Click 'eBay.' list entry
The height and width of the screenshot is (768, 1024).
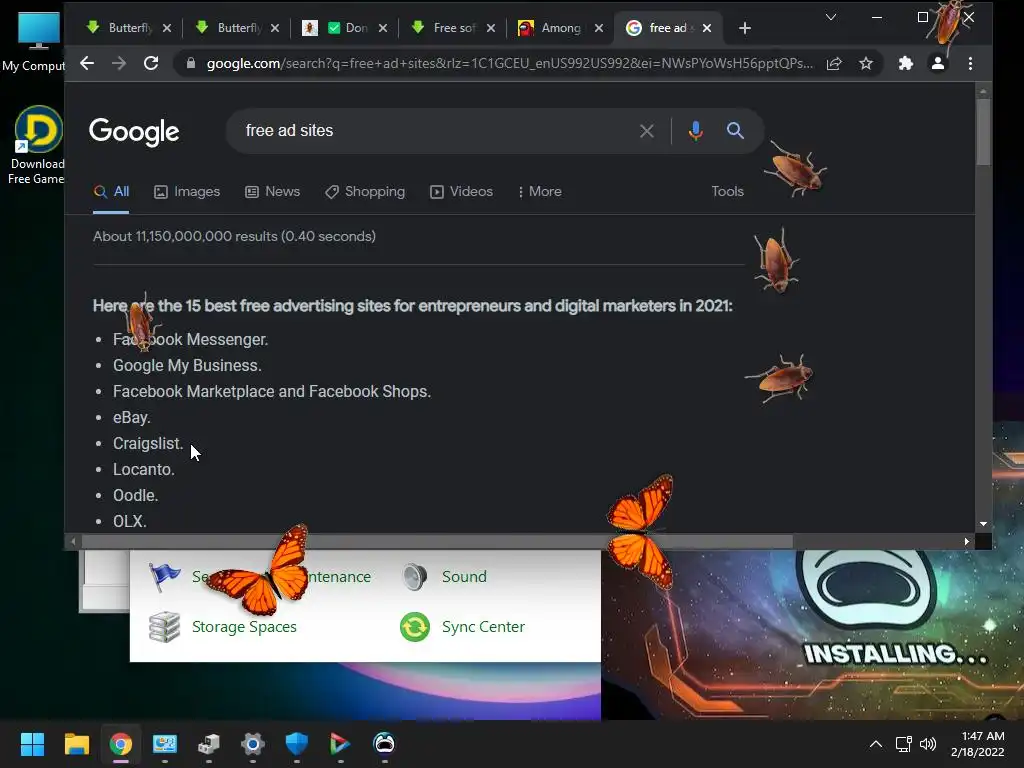[132, 417]
